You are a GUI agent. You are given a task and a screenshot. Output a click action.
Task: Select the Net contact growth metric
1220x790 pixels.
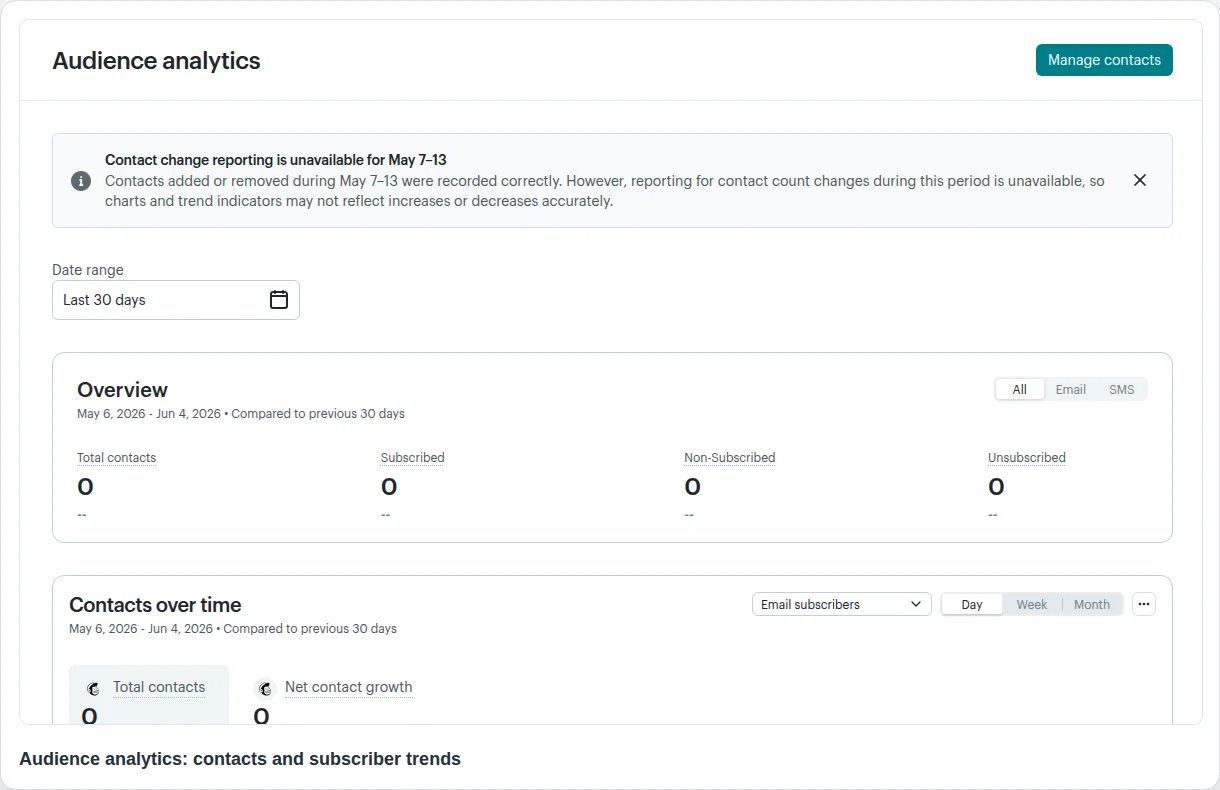click(348, 687)
